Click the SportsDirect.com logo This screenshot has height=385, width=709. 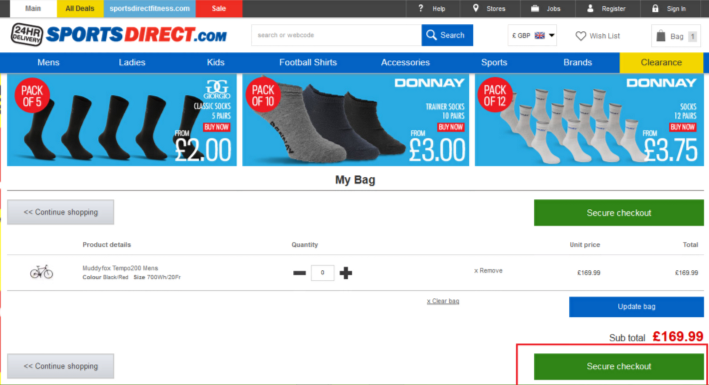click(137, 35)
